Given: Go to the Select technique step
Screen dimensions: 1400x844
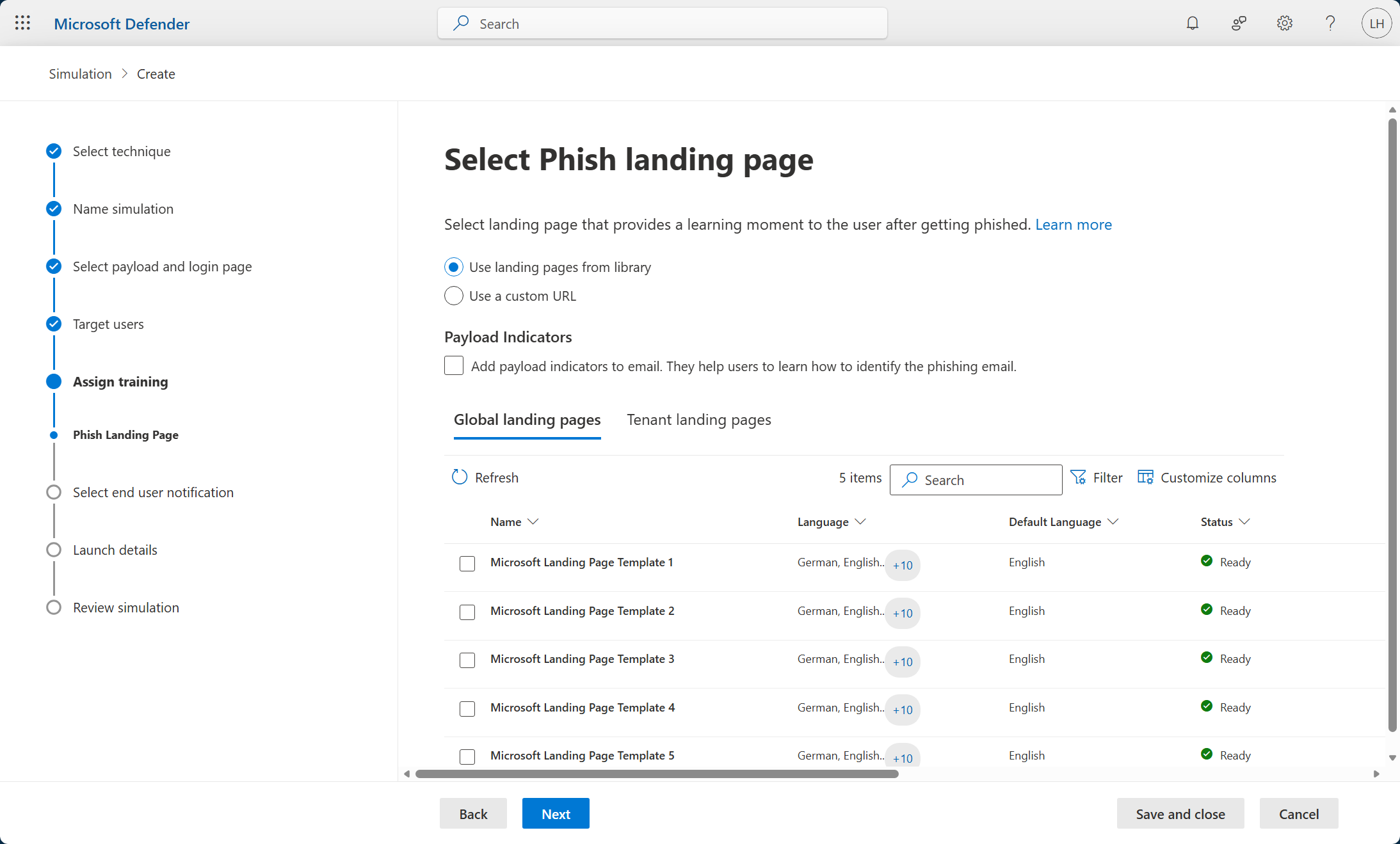Looking at the screenshot, I should click(122, 152).
